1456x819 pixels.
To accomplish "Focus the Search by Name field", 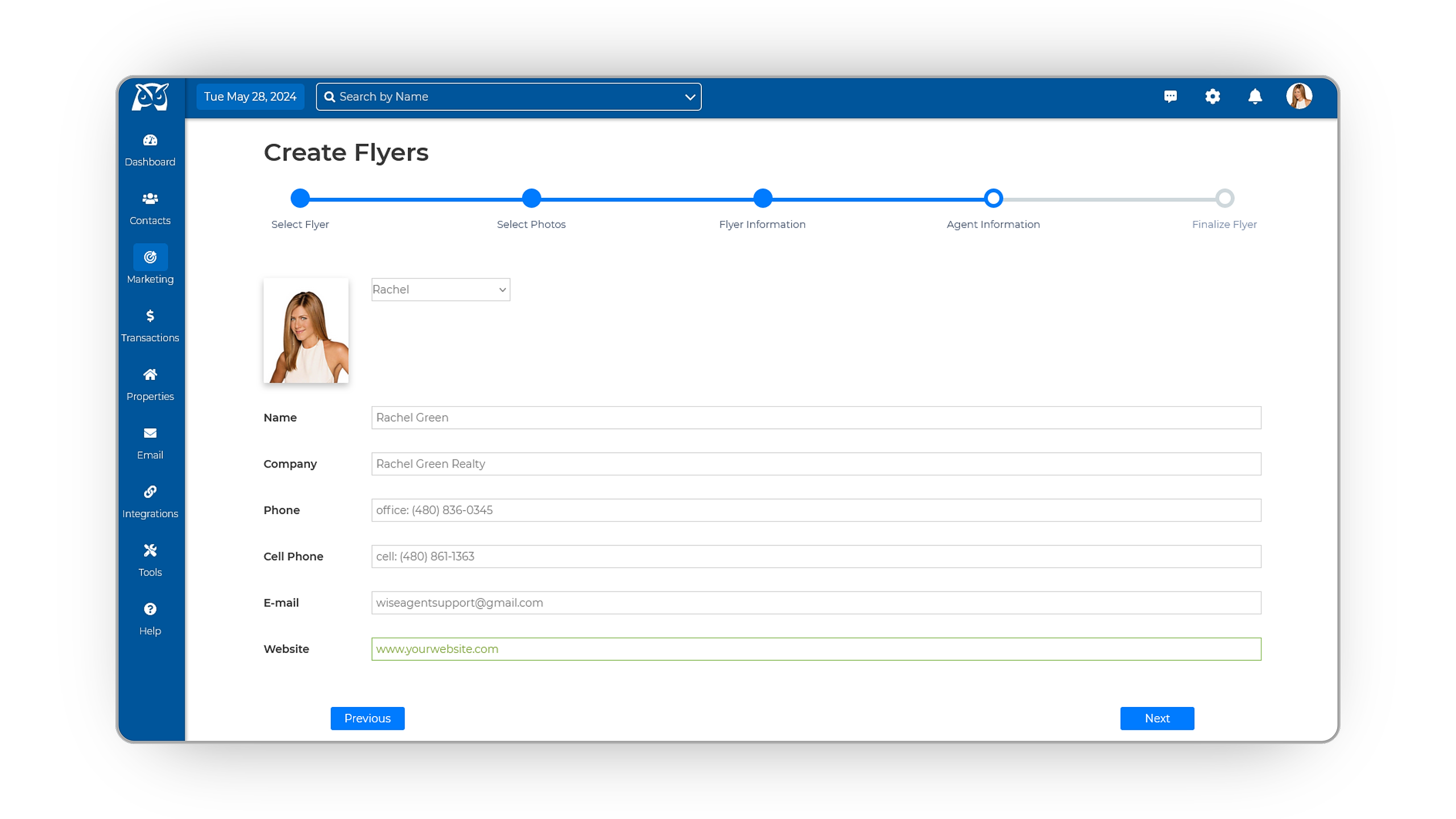I will pos(508,97).
